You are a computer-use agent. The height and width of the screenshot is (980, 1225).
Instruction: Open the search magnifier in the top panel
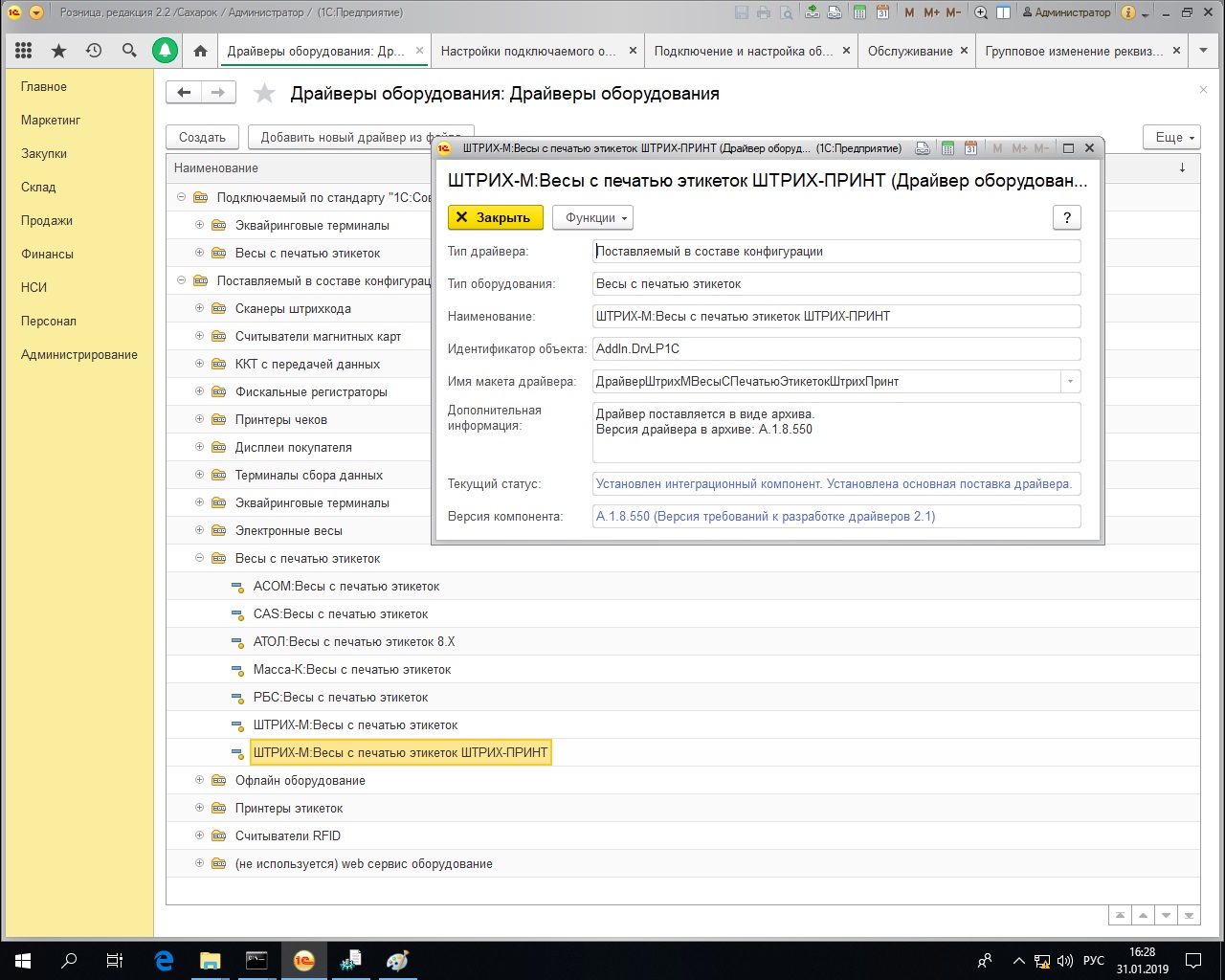click(129, 51)
